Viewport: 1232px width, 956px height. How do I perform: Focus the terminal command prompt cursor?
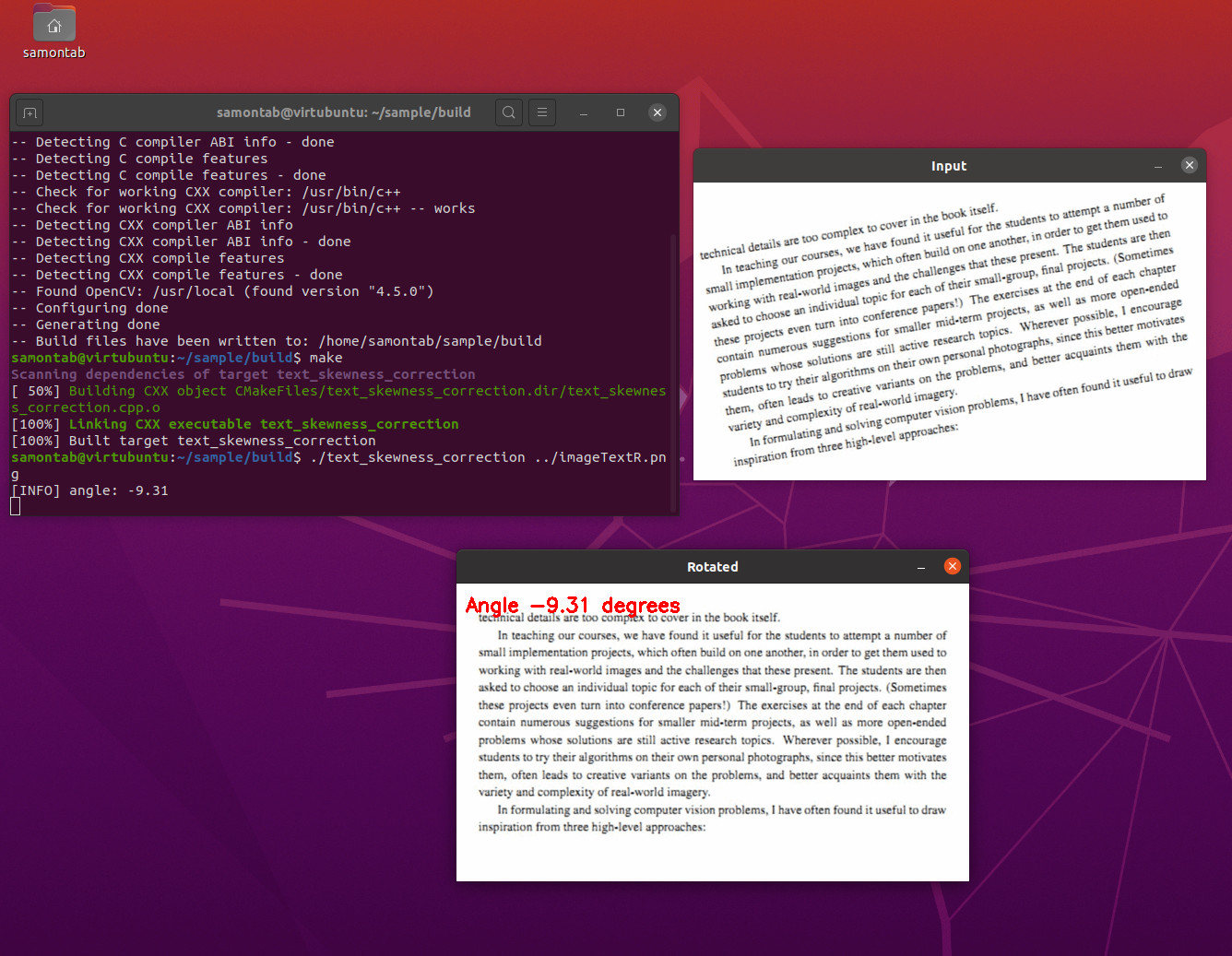tap(15, 506)
